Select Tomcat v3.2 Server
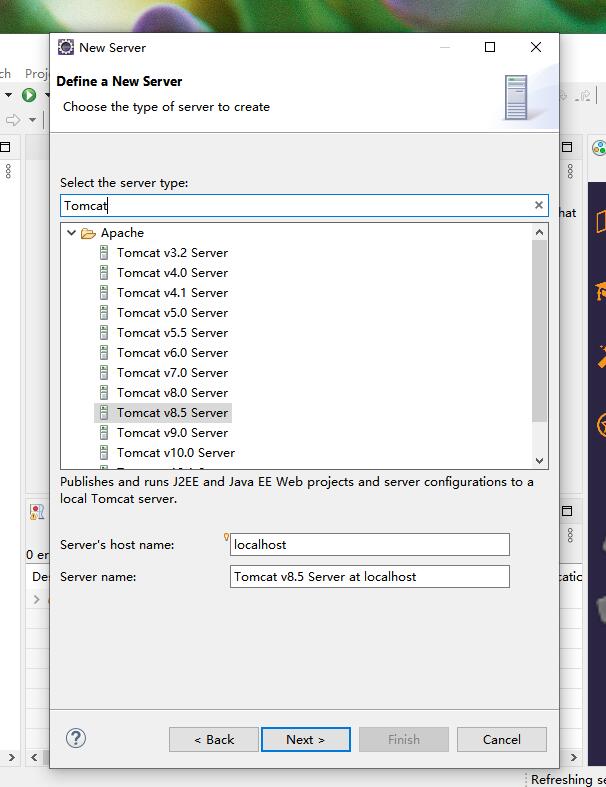Screen dimensions: 606x787 (172, 252)
